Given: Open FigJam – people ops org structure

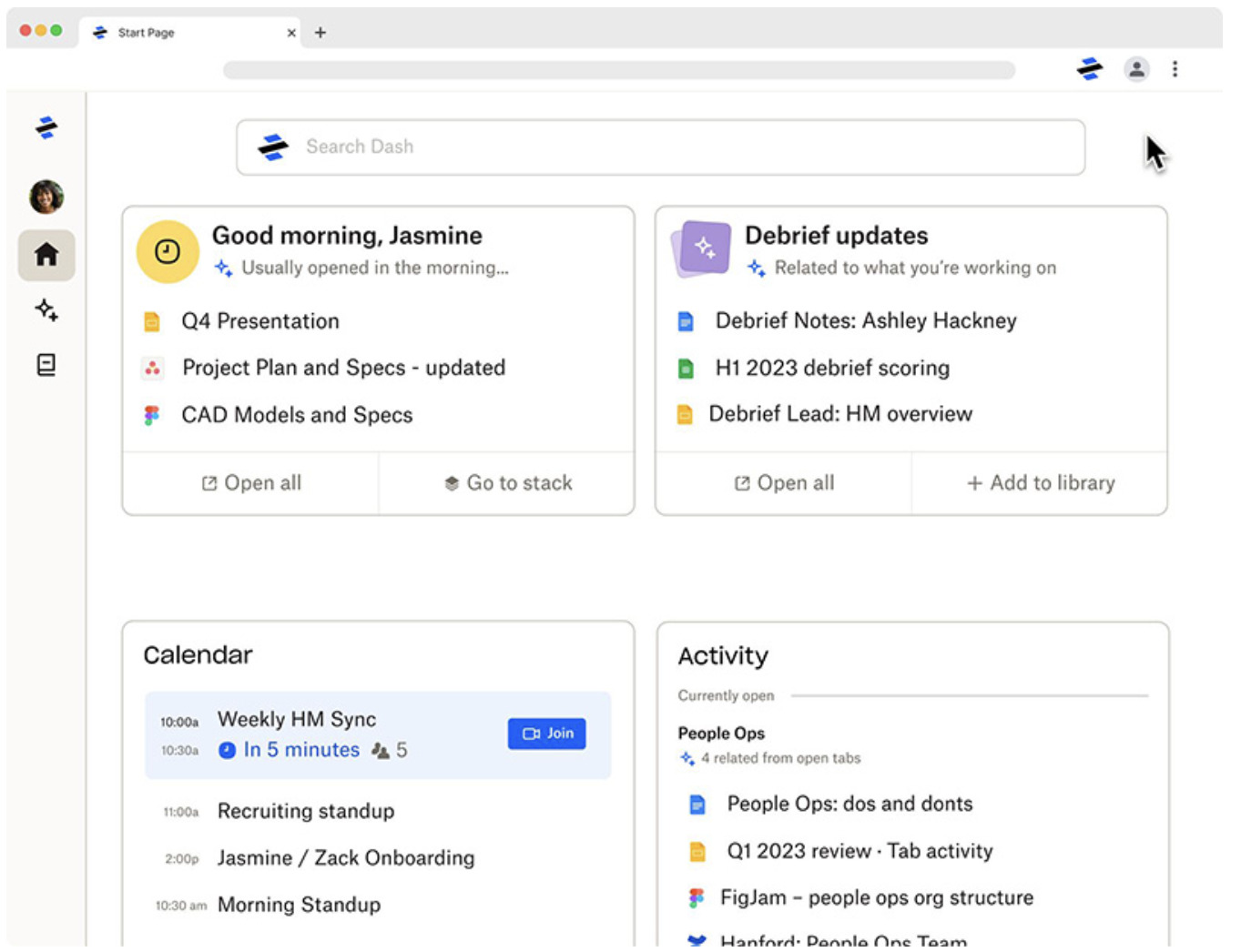Looking at the screenshot, I should pyautogui.click(x=877, y=898).
